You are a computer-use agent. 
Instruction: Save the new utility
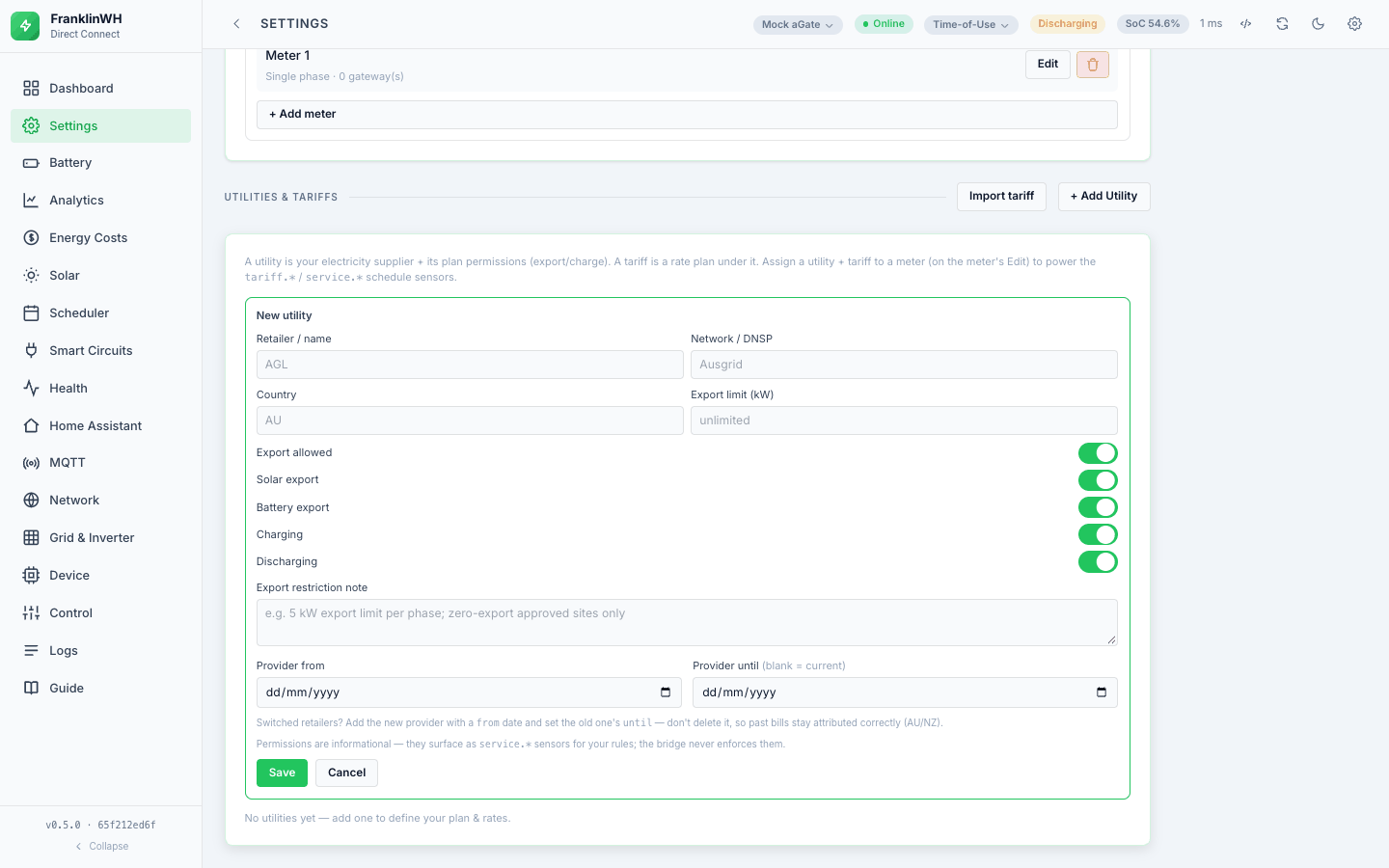pos(282,773)
